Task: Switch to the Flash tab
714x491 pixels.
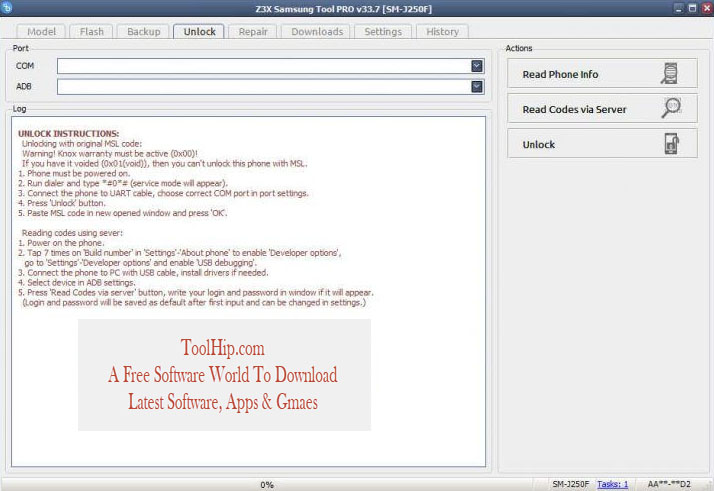Action: point(92,31)
